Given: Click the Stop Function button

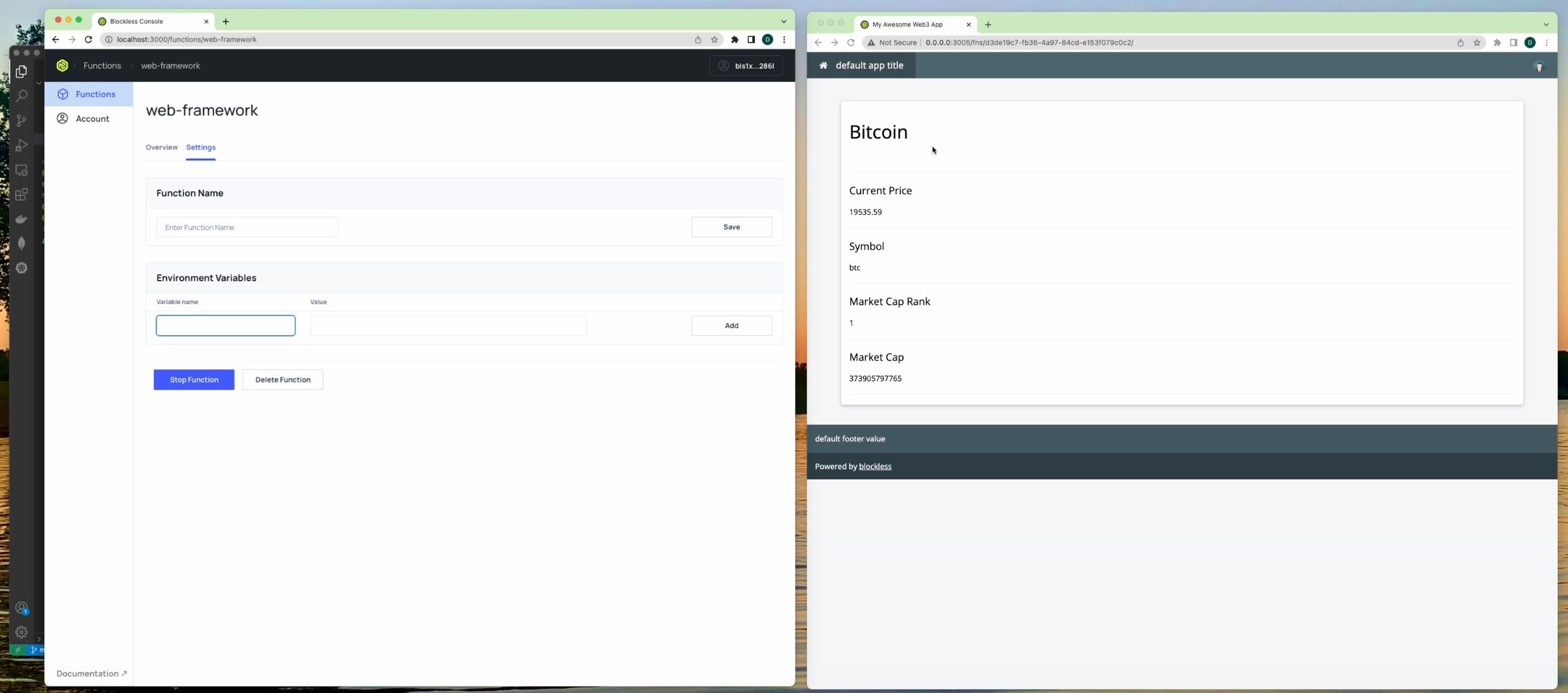Looking at the screenshot, I should [194, 379].
